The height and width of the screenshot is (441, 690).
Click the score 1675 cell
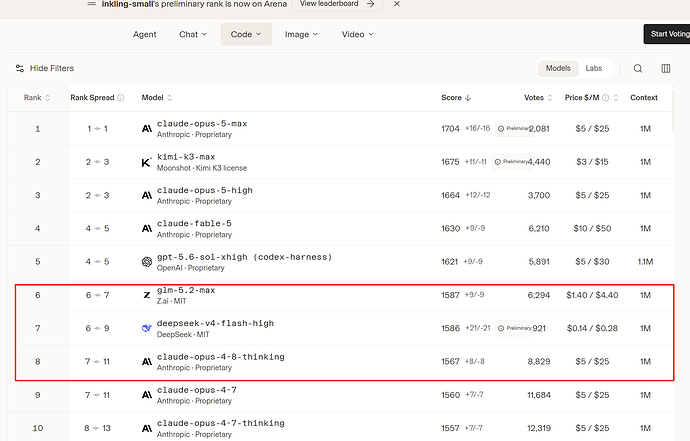(450, 162)
